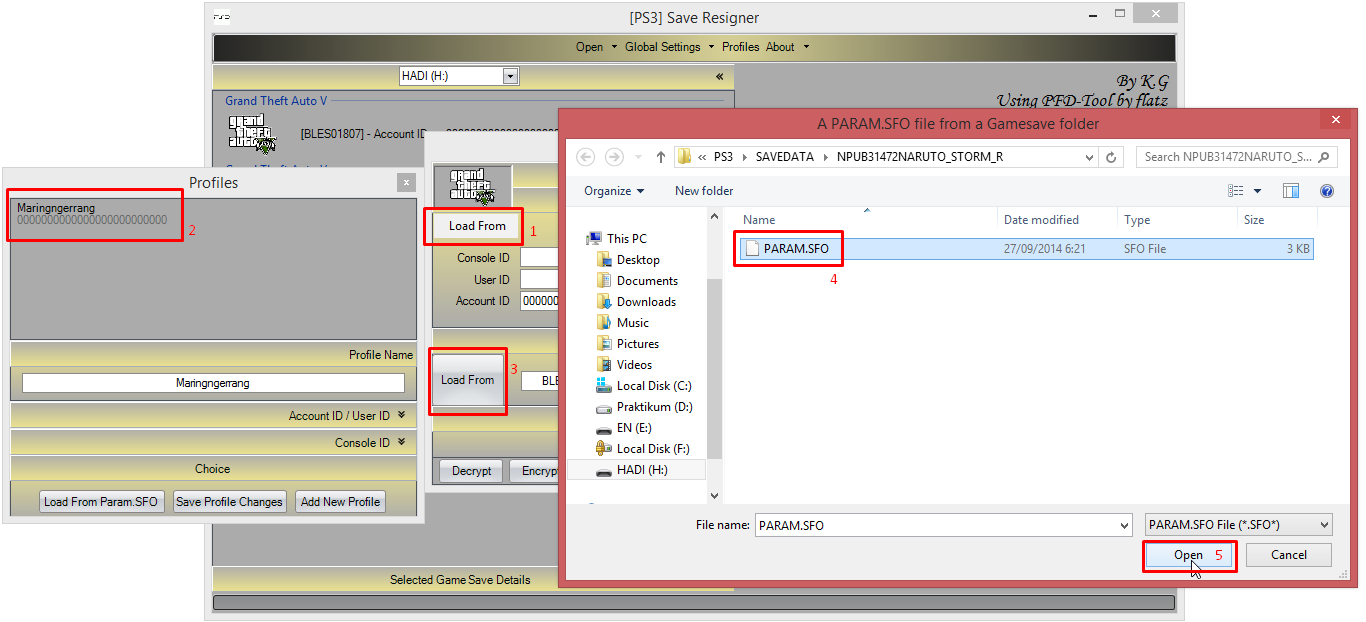Open the Music folder

pyautogui.click(x=633, y=322)
